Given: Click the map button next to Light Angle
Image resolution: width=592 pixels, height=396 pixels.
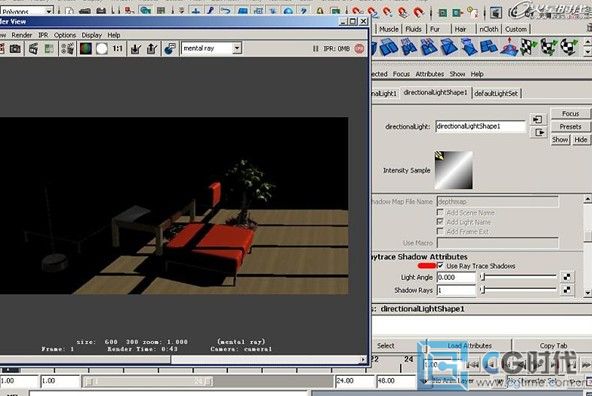Looking at the screenshot, I should coord(567,277).
